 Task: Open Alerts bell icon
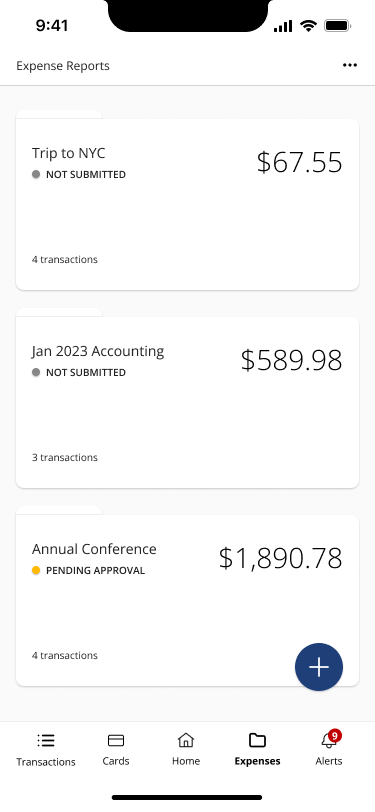328,741
